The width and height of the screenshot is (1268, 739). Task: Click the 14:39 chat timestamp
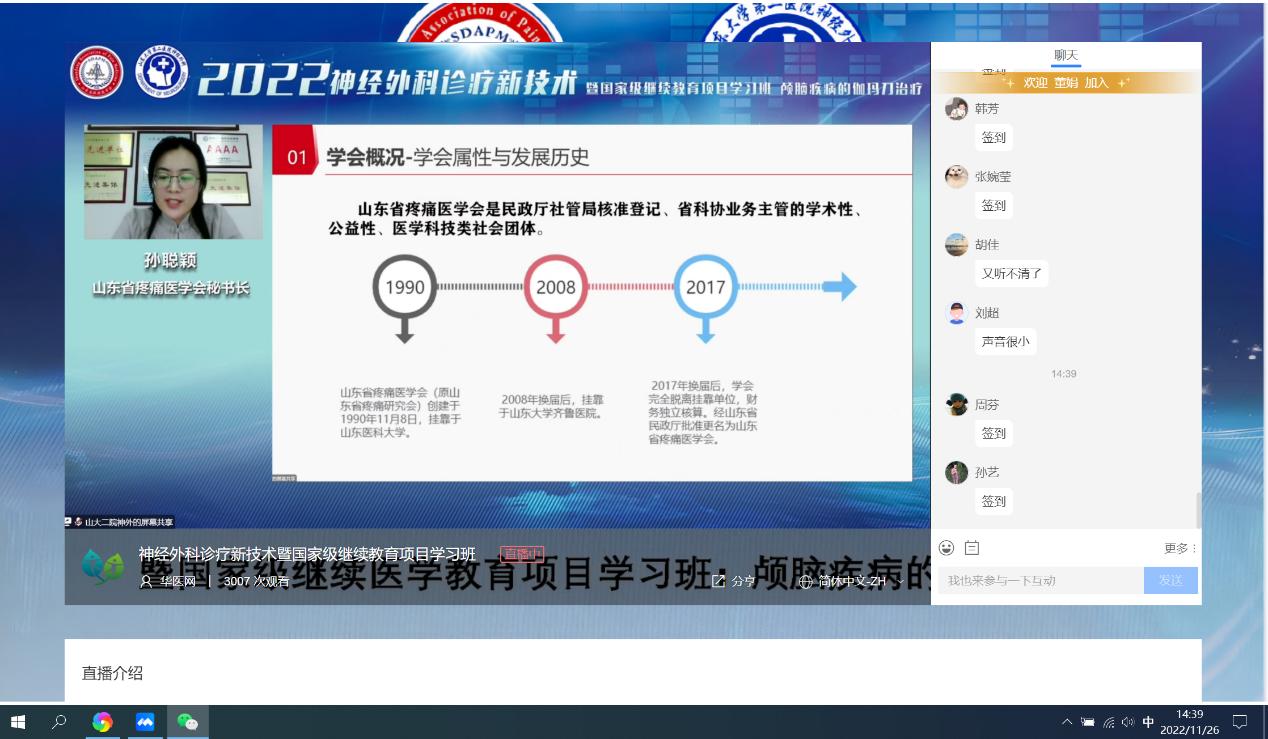(x=1063, y=374)
